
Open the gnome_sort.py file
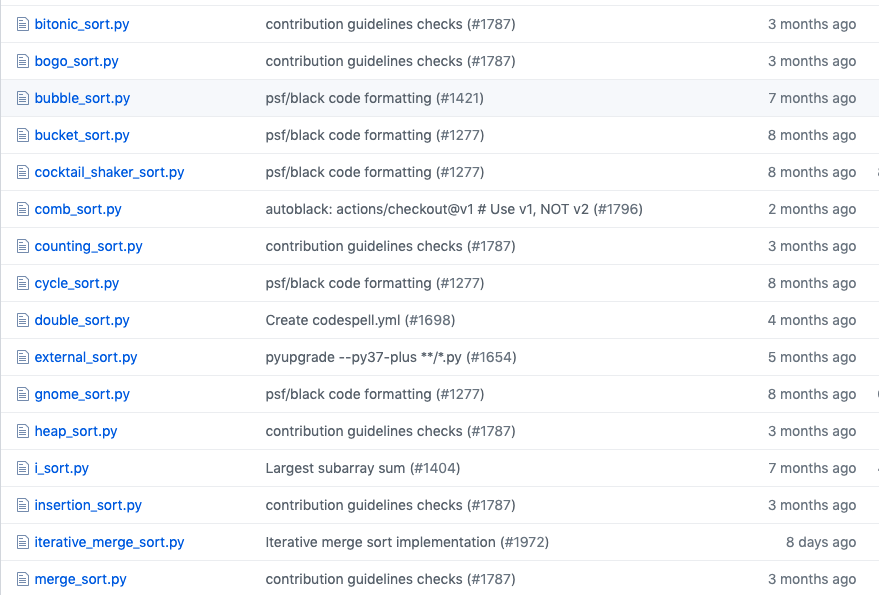pos(82,394)
